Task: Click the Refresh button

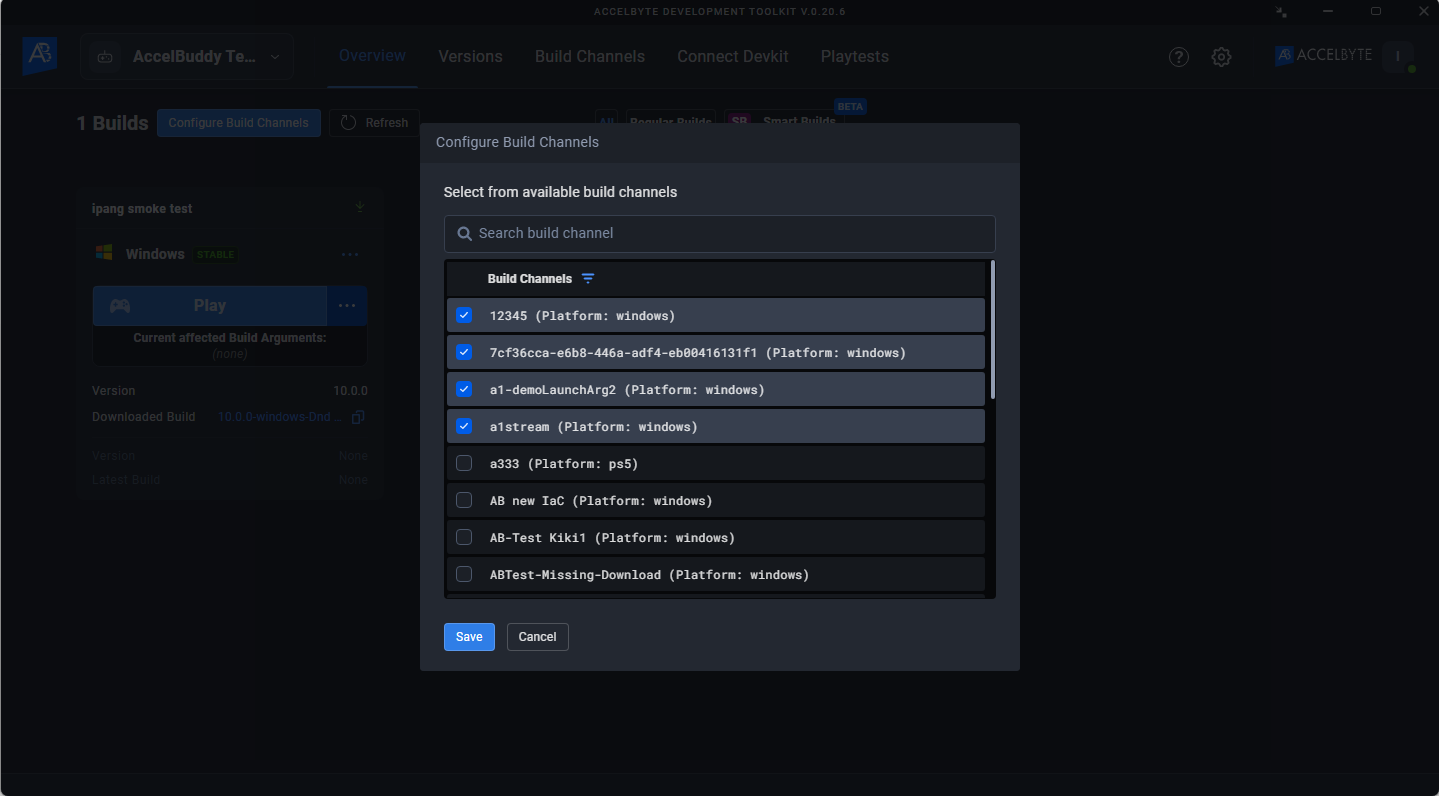Action: tap(375, 123)
